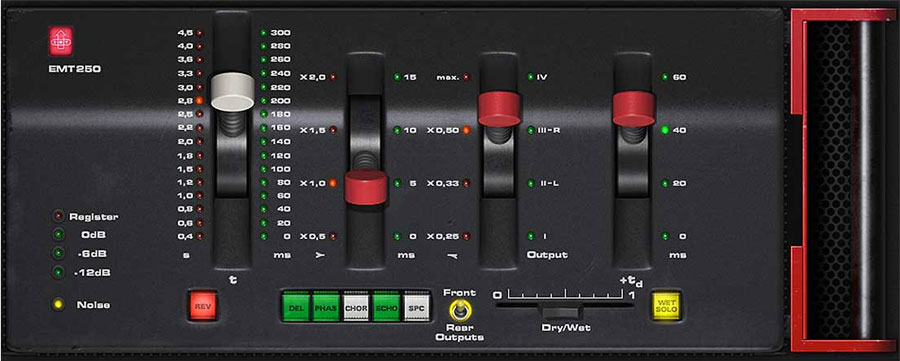Toggle the ECHO program button

click(386, 307)
